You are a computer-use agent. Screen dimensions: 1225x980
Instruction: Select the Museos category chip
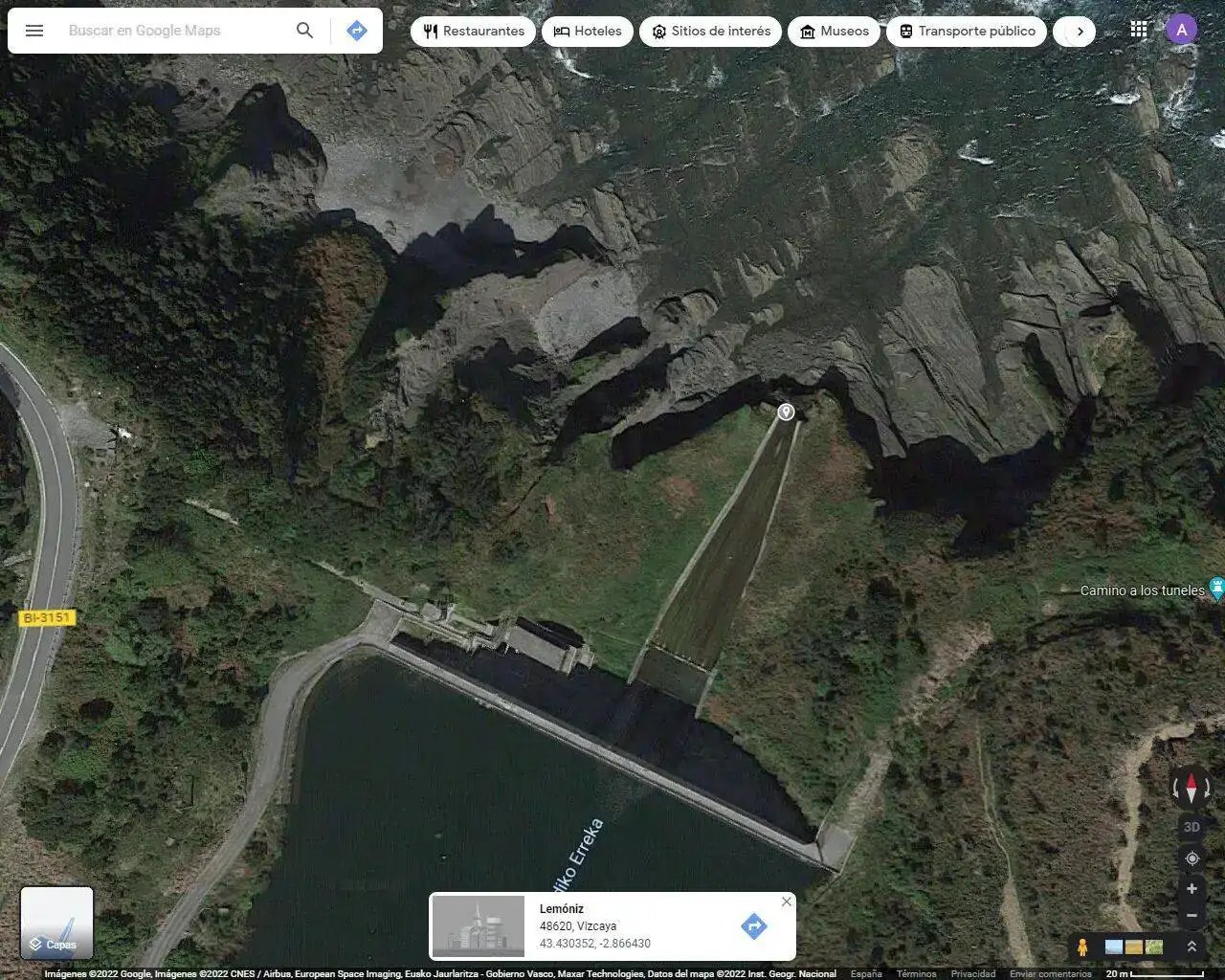point(834,31)
